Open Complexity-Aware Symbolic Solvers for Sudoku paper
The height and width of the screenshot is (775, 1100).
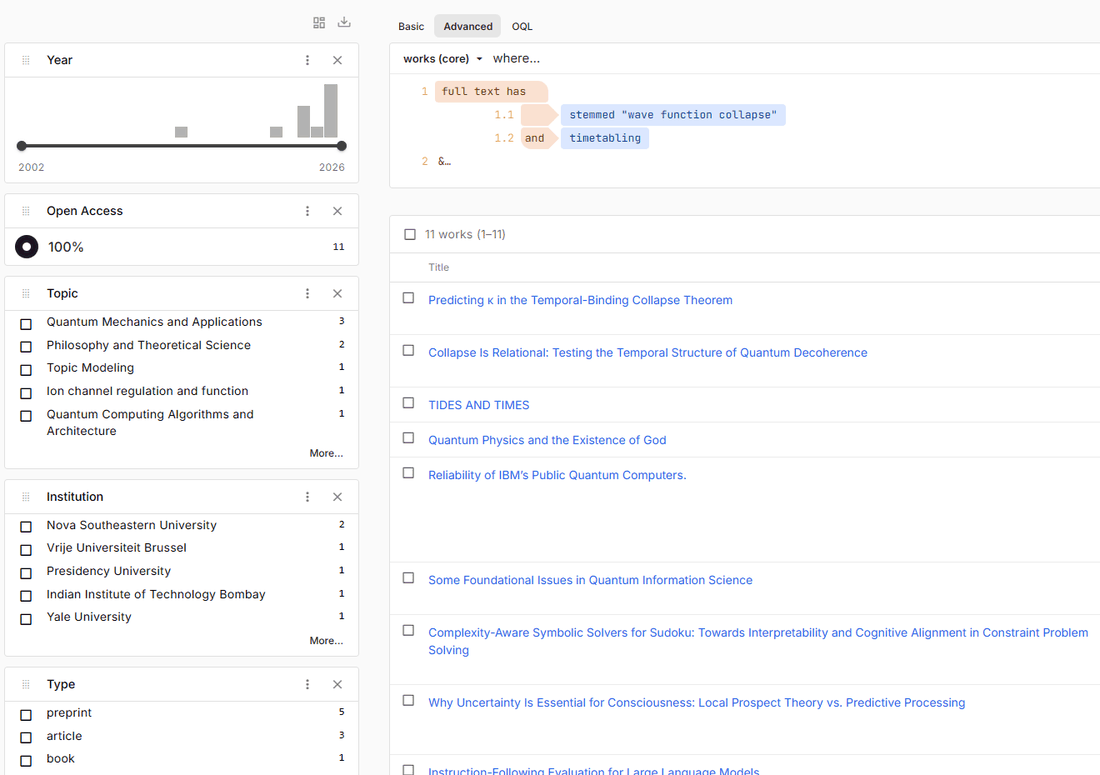(758, 641)
